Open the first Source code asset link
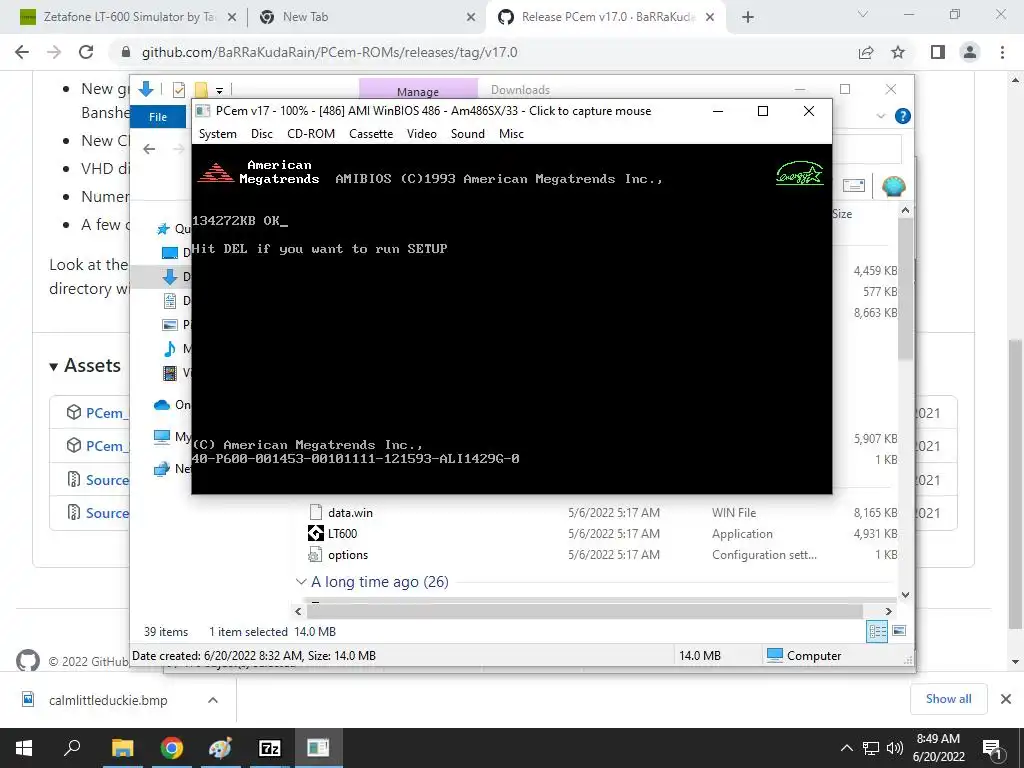The image size is (1024, 768). pyautogui.click(x=107, y=480)
